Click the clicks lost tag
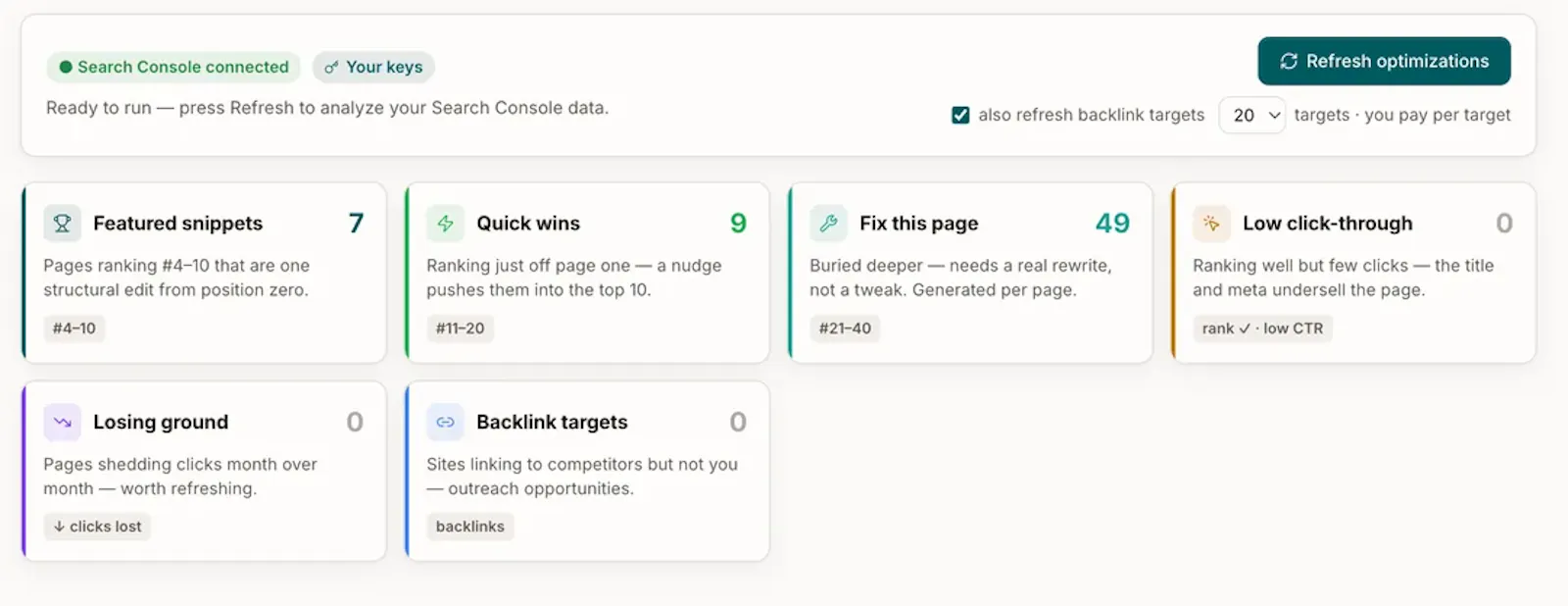Image resolution: width=1568 pixels, height=606 pixels. [97, 527]
